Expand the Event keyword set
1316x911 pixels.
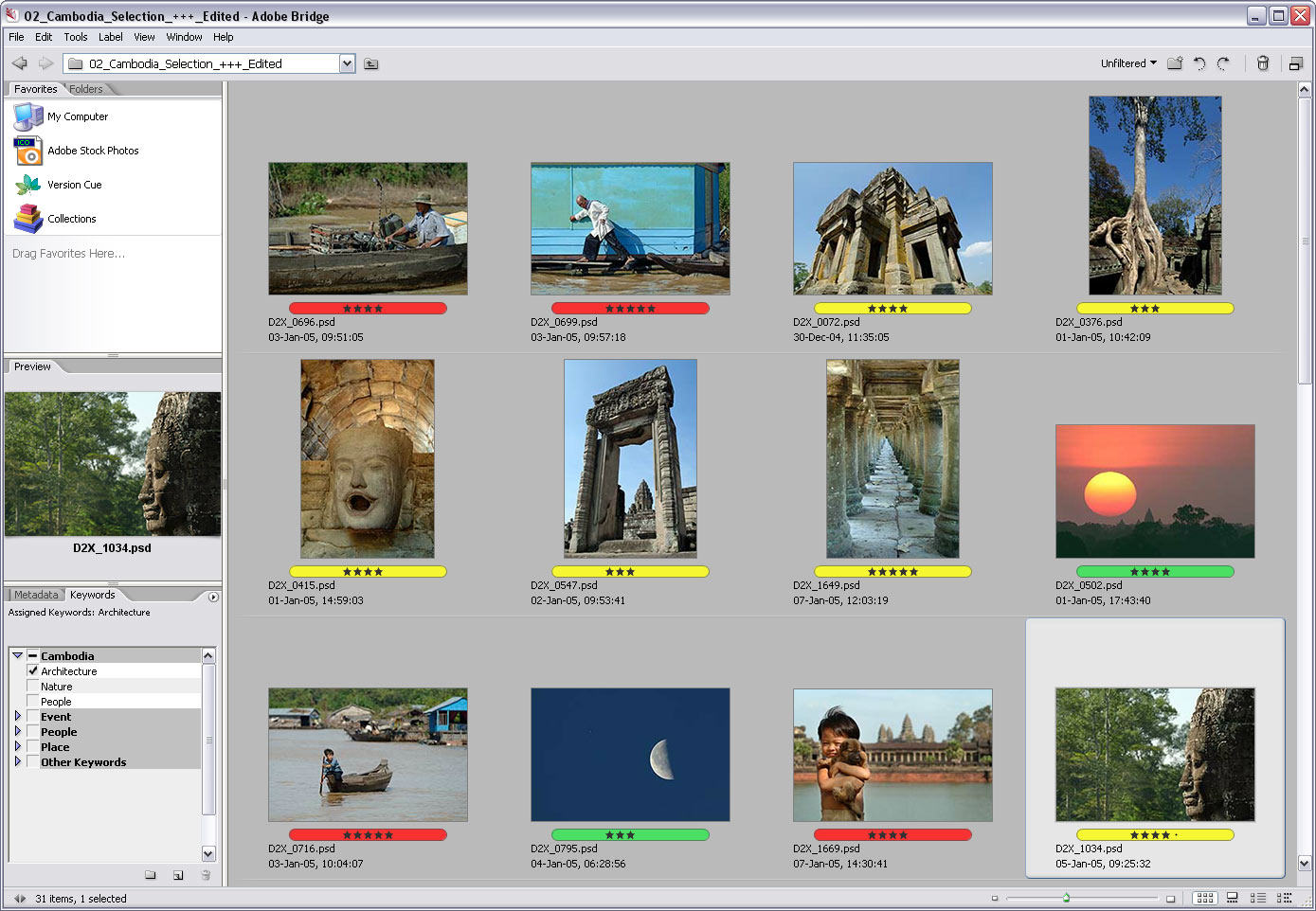point(18,716)
